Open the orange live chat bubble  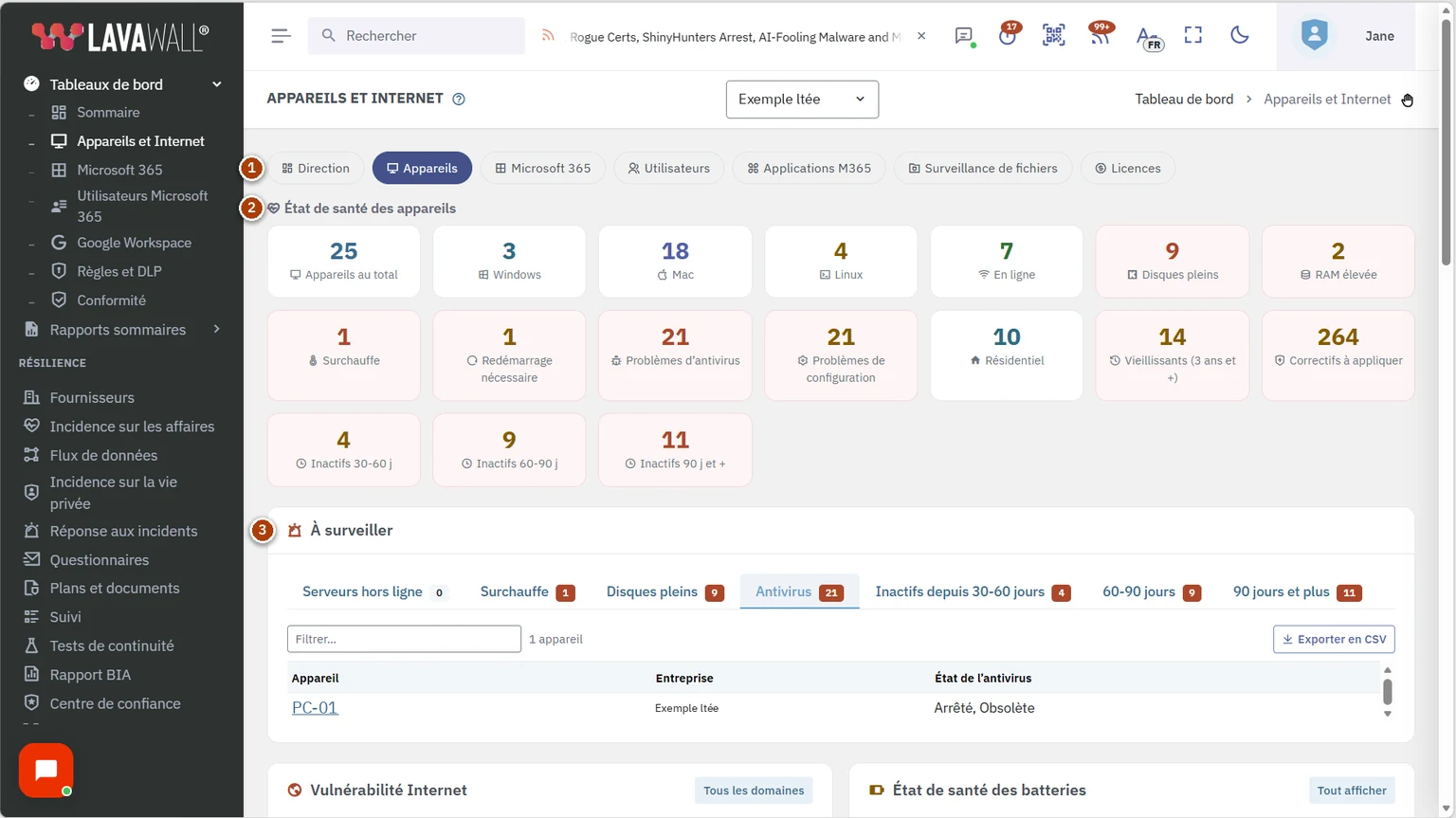45,771
